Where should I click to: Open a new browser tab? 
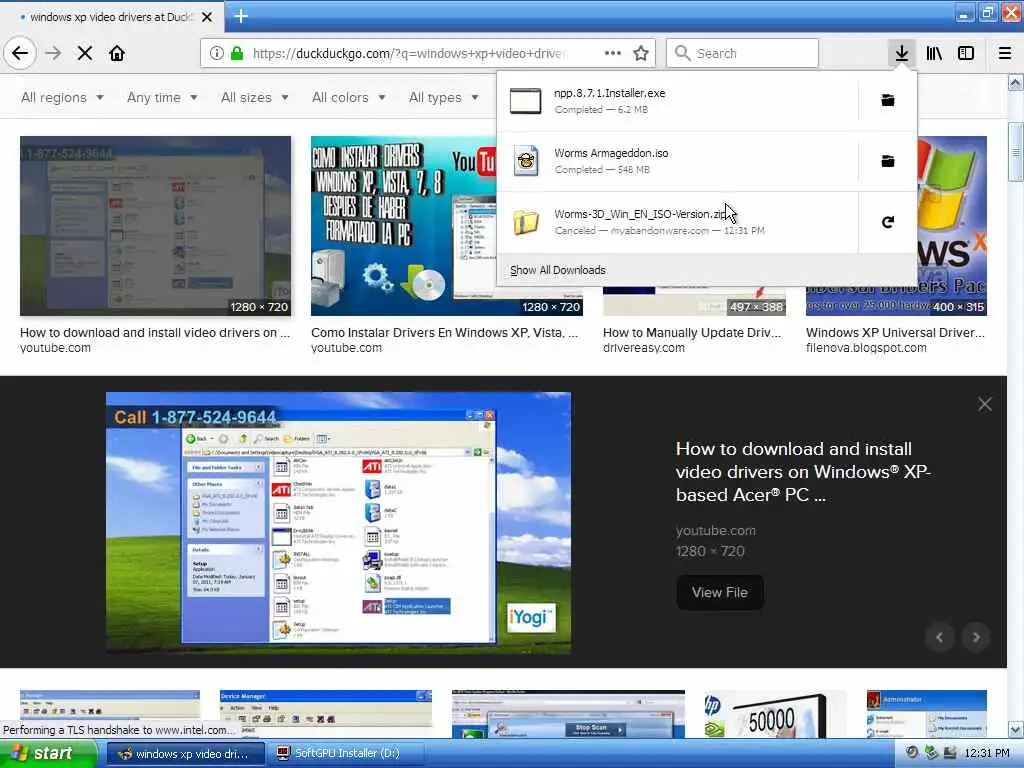tap(241, 16)
